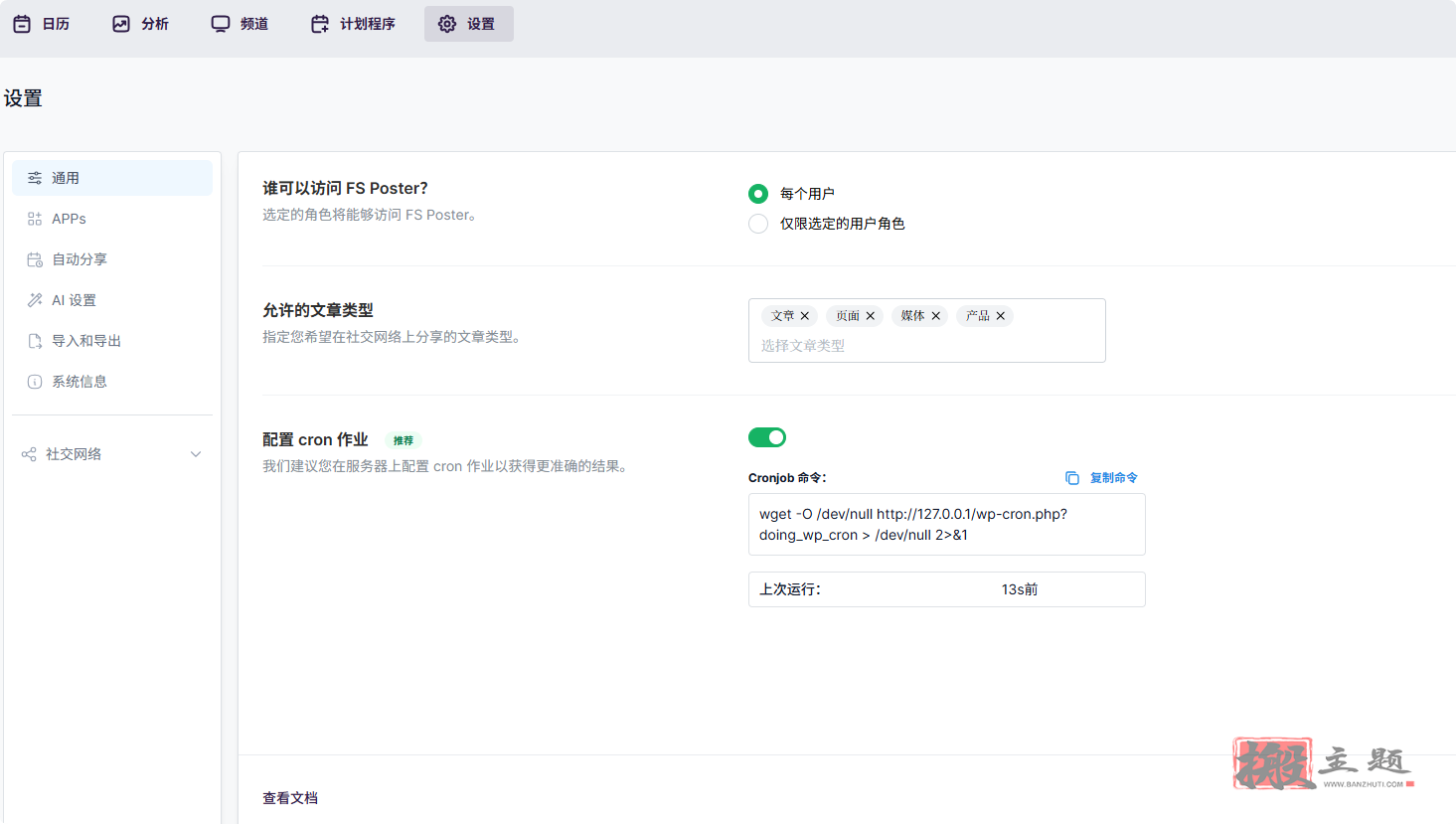Click the settings gear icon

tap(447, 24)
